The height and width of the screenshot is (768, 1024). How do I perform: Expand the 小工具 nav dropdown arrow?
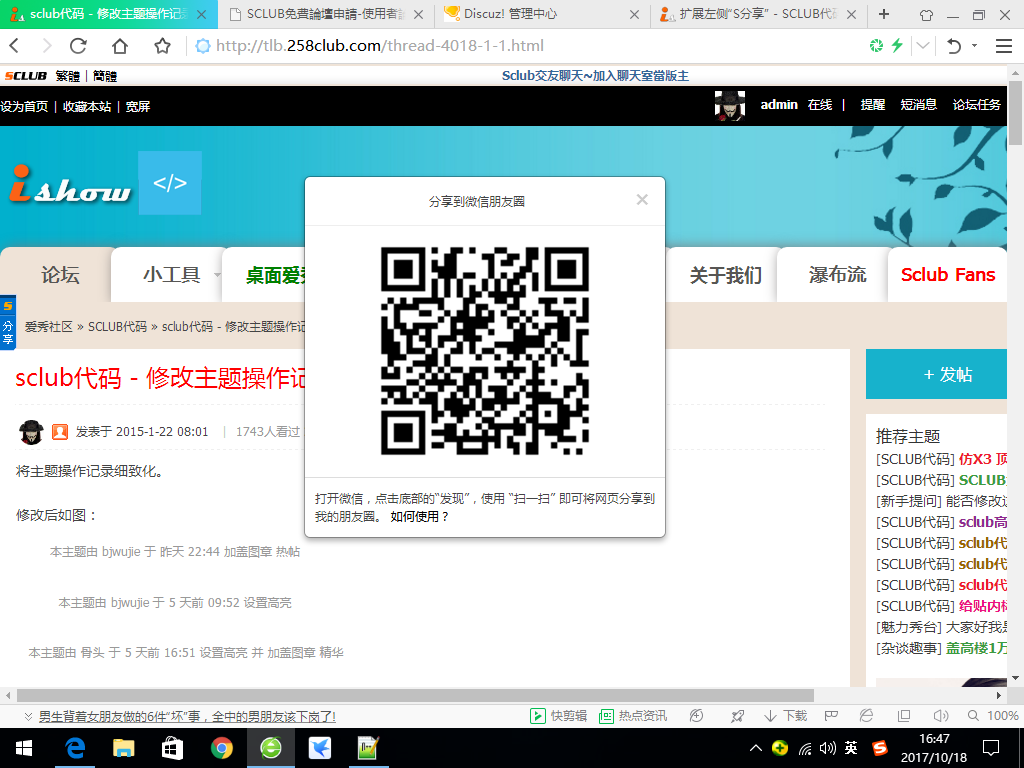coord(217,275)
